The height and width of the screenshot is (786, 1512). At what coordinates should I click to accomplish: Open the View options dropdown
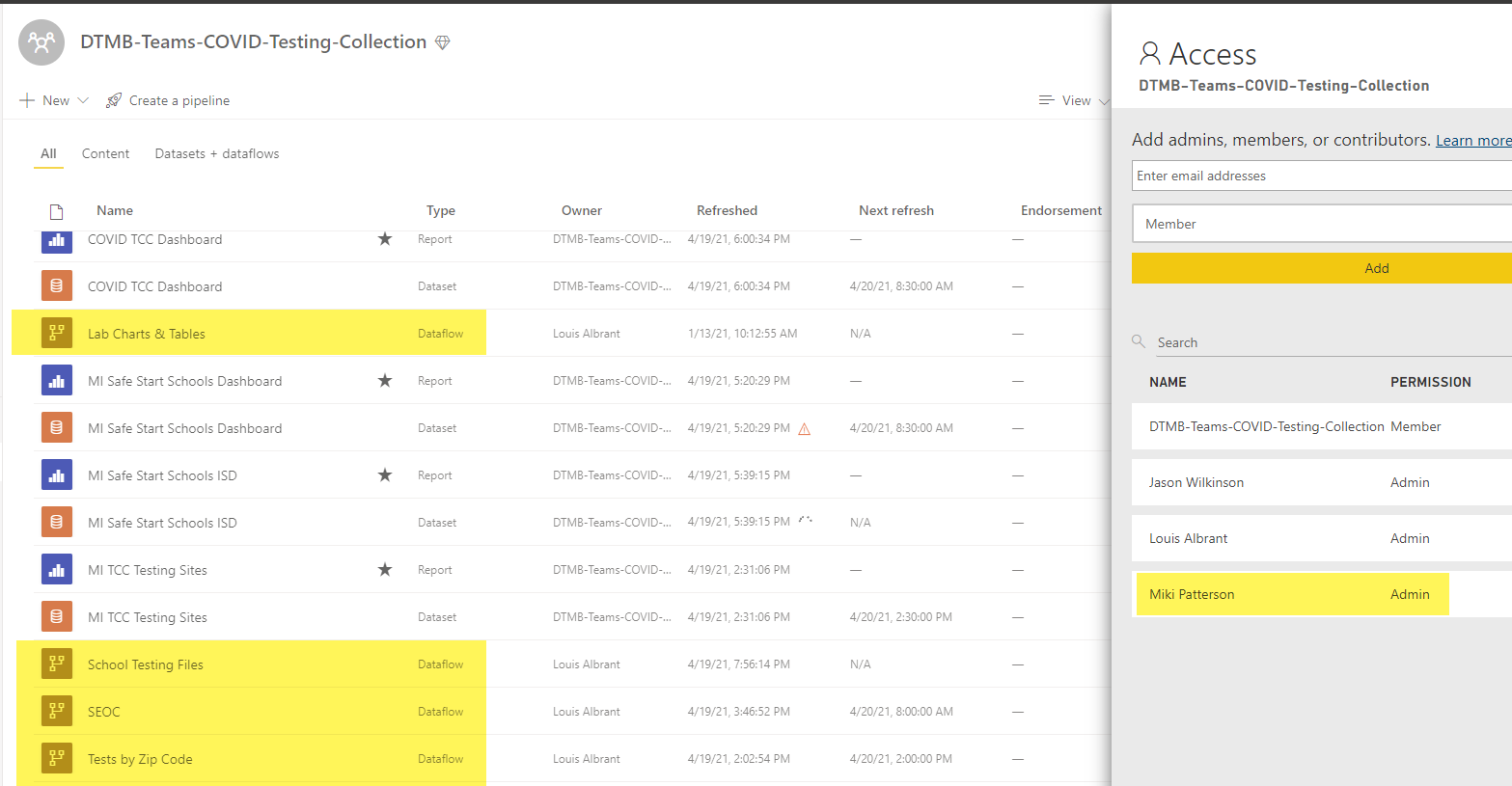(1074, 100)
